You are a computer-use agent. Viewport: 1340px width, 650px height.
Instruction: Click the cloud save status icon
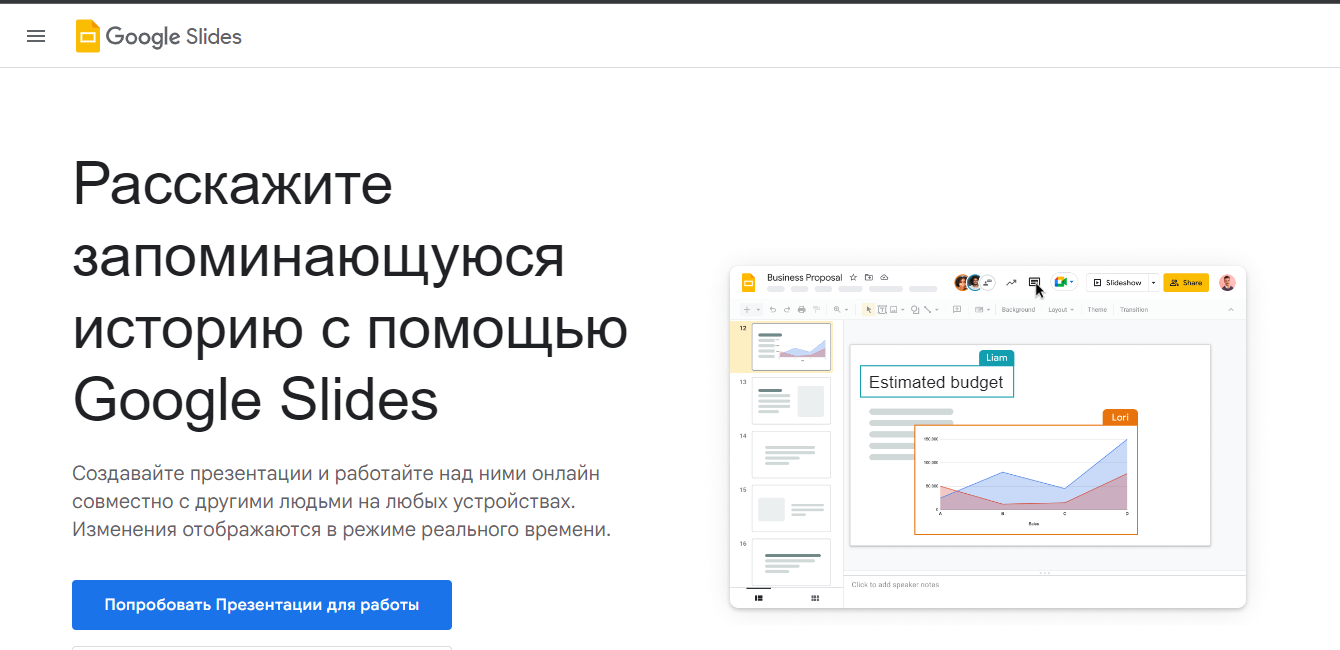pos(884,277)
